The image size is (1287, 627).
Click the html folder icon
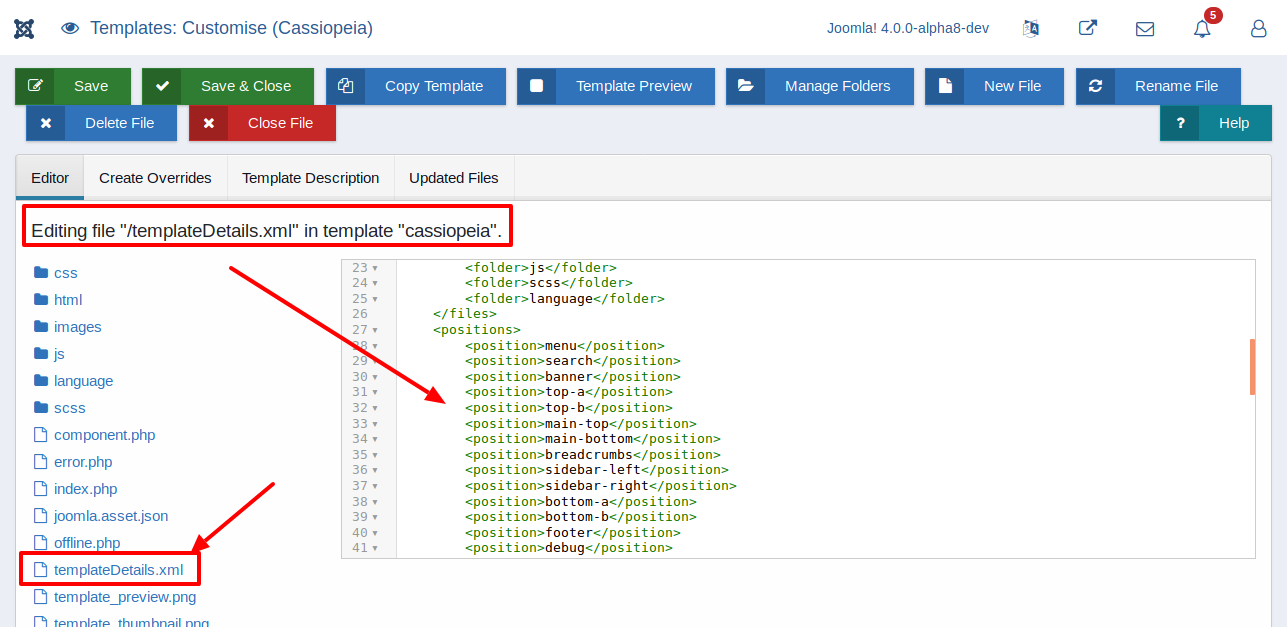click(x=41, y=299)
